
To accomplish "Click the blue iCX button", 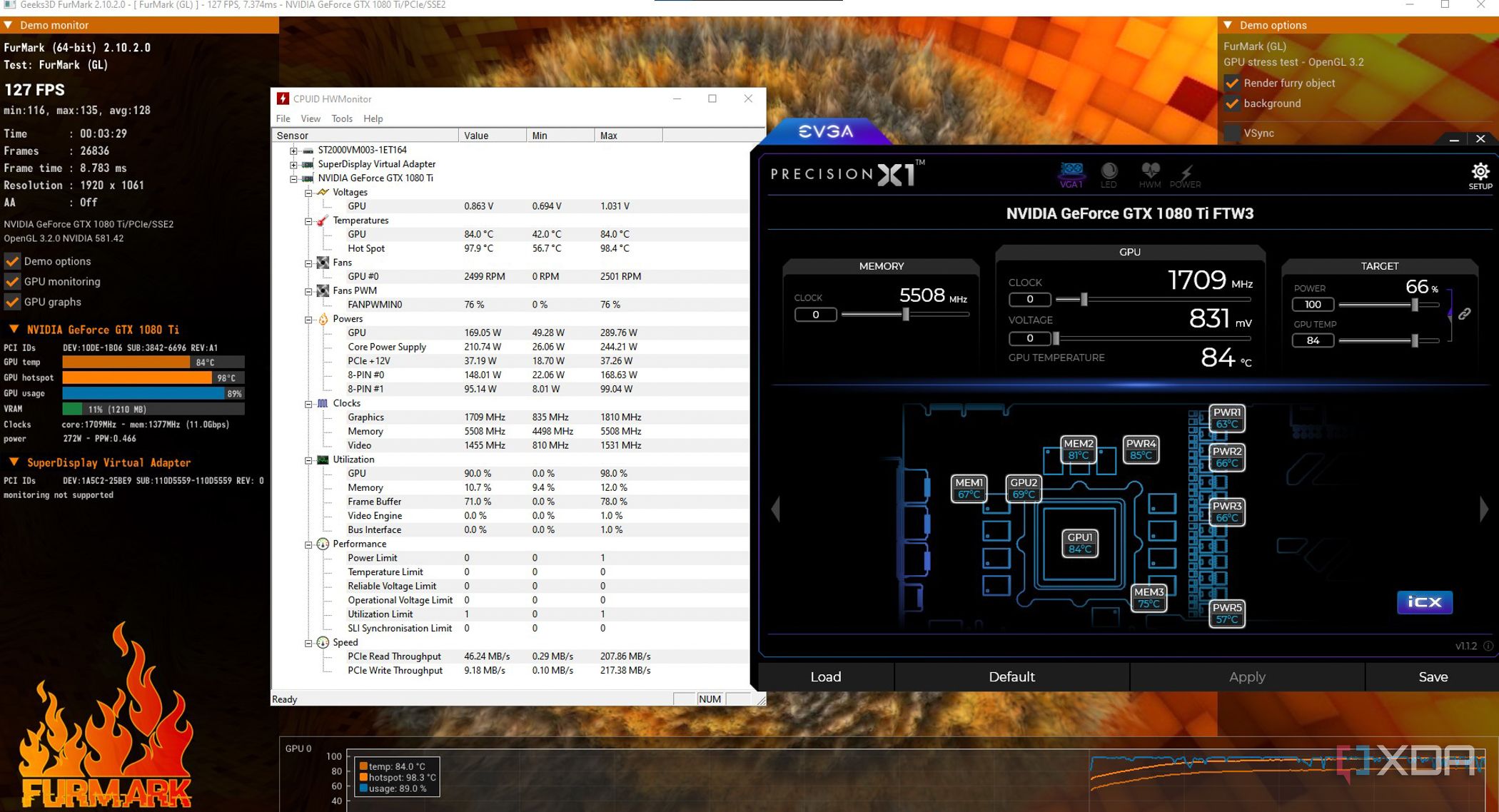I will click(1424, 602).
